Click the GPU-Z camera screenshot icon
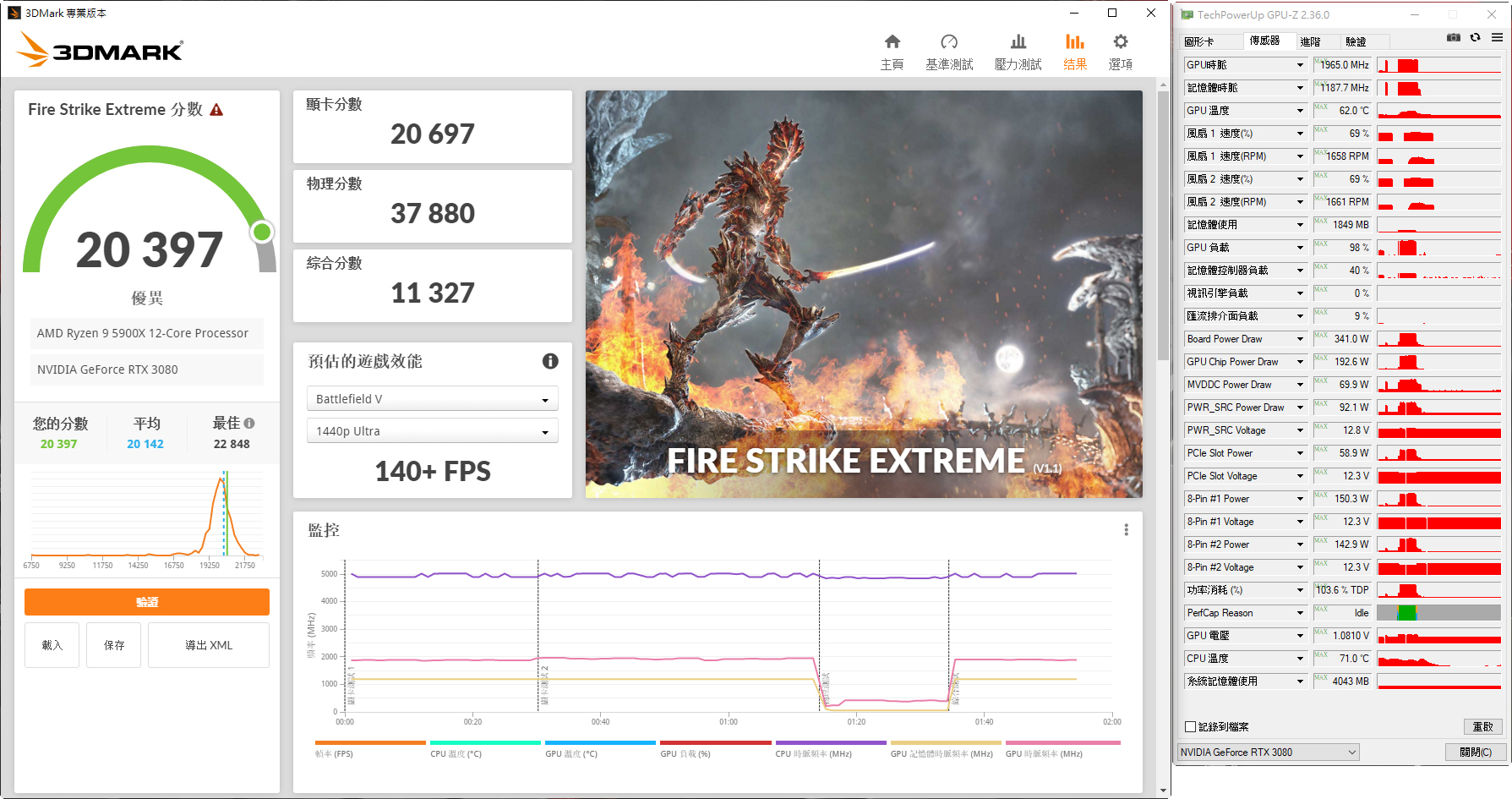Image resolution: width=1512 pixels, height=799 pixels. point(1454,37)
